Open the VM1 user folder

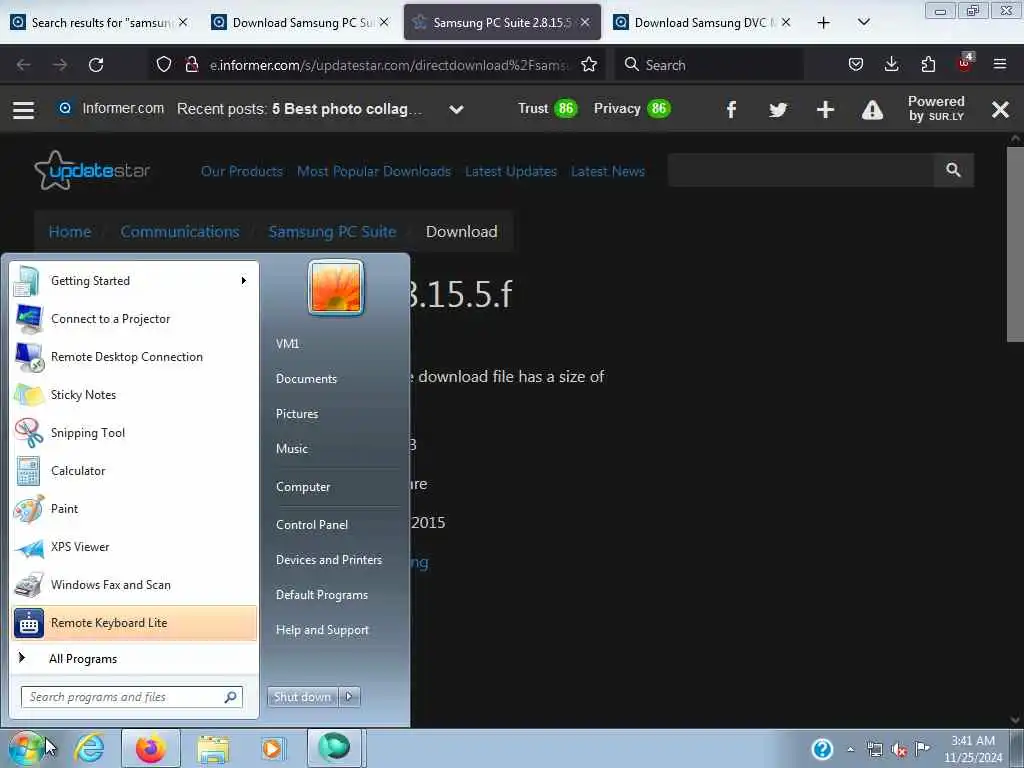(x=287, y=344)
